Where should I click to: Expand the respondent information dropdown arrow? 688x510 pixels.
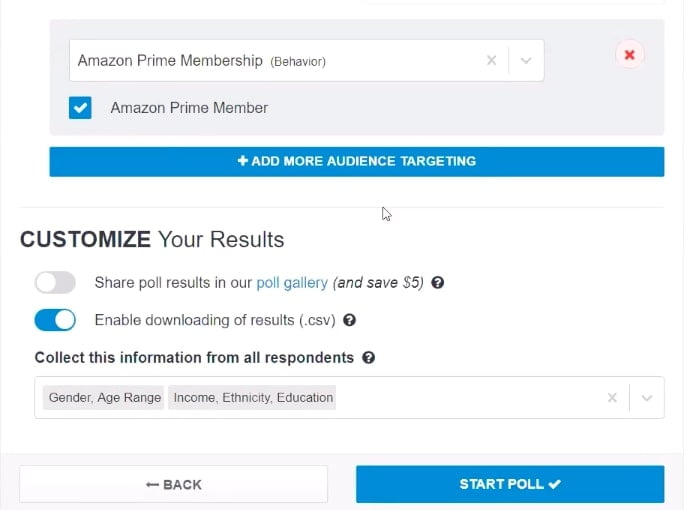[x=646, y=398]
